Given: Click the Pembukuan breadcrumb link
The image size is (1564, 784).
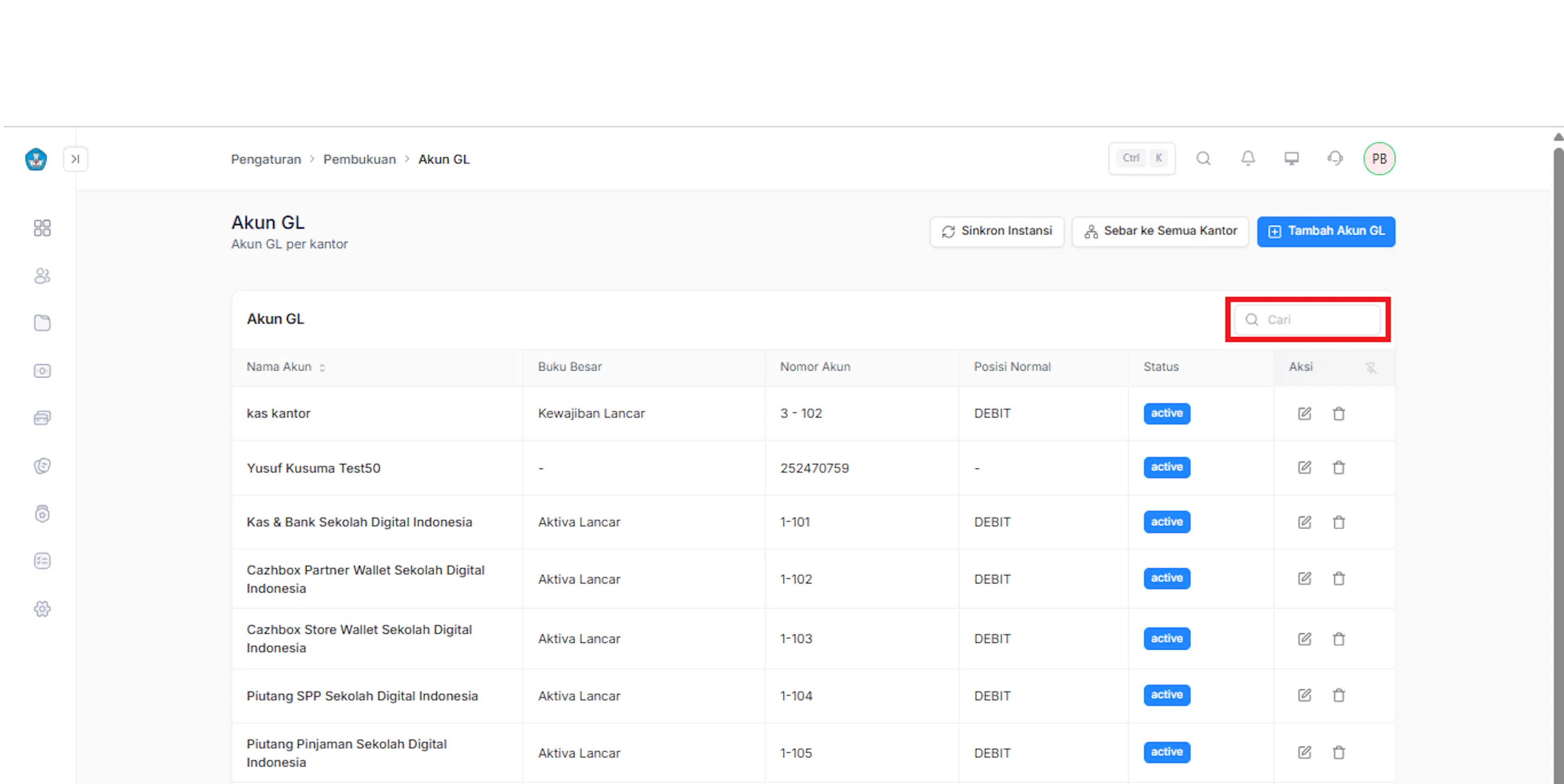Looking at the screenshot, I should coord(359,159).
